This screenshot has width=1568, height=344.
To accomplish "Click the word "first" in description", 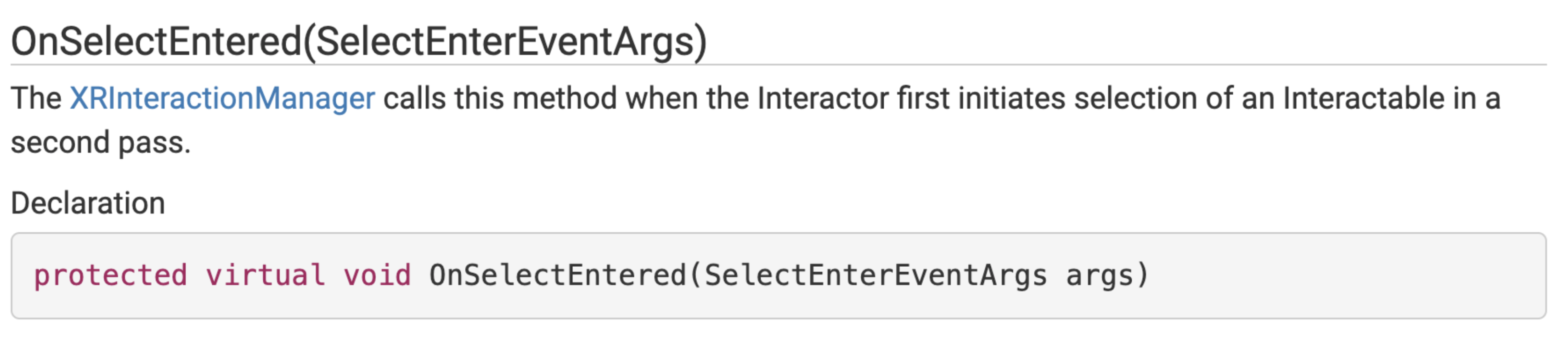I will coord(923,99).
